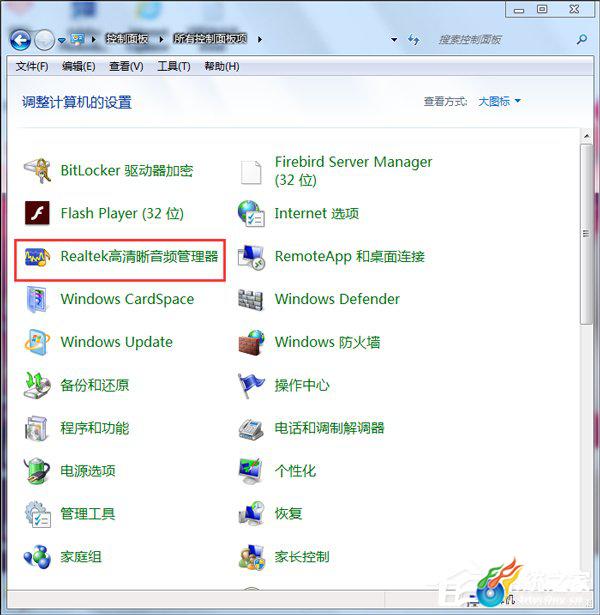
Task: Click the 恢复 recovery icon
Action: [251, 513]
